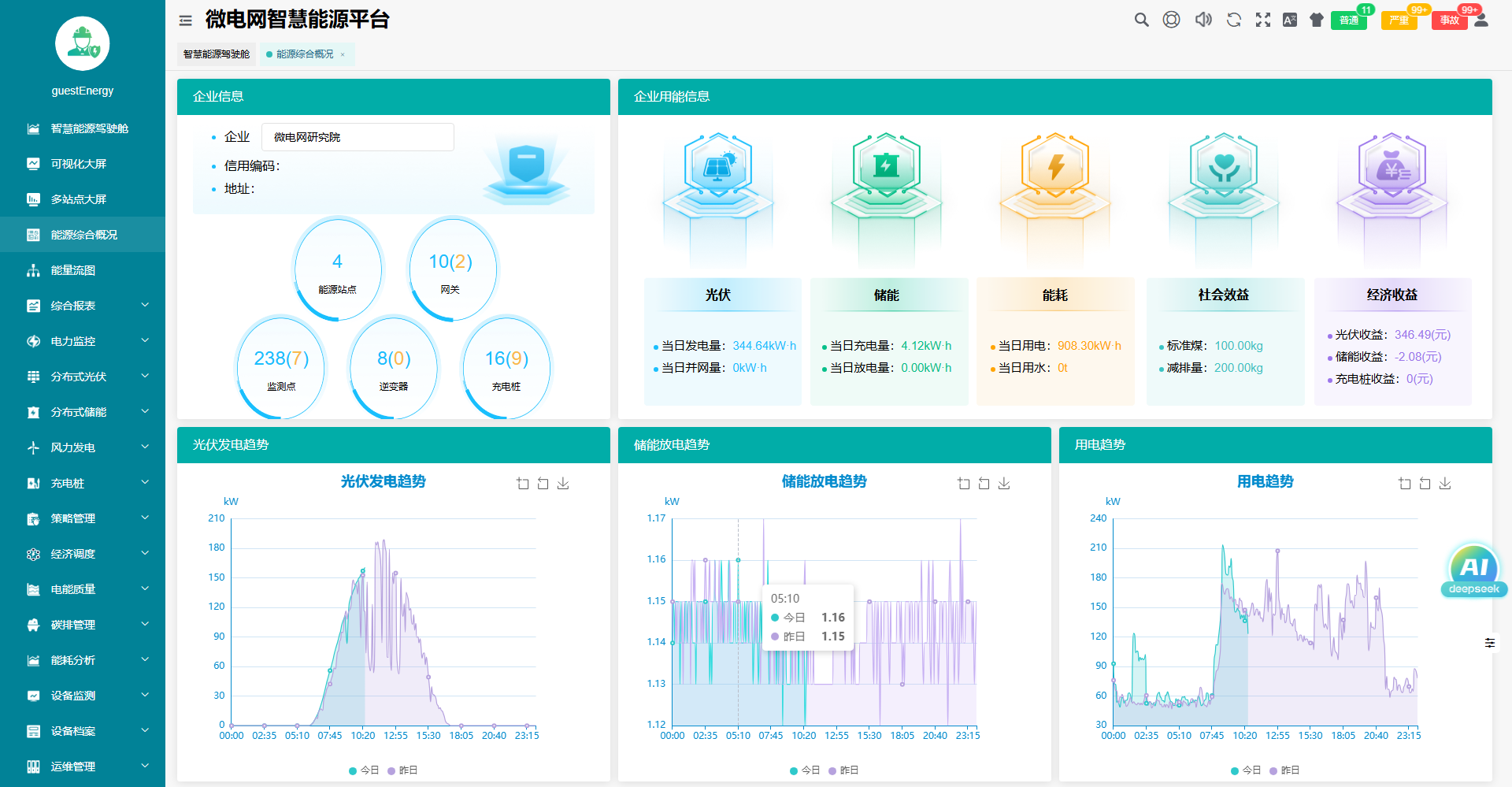Click the 严重 alarm badge button

click(x=1399, y=20)
